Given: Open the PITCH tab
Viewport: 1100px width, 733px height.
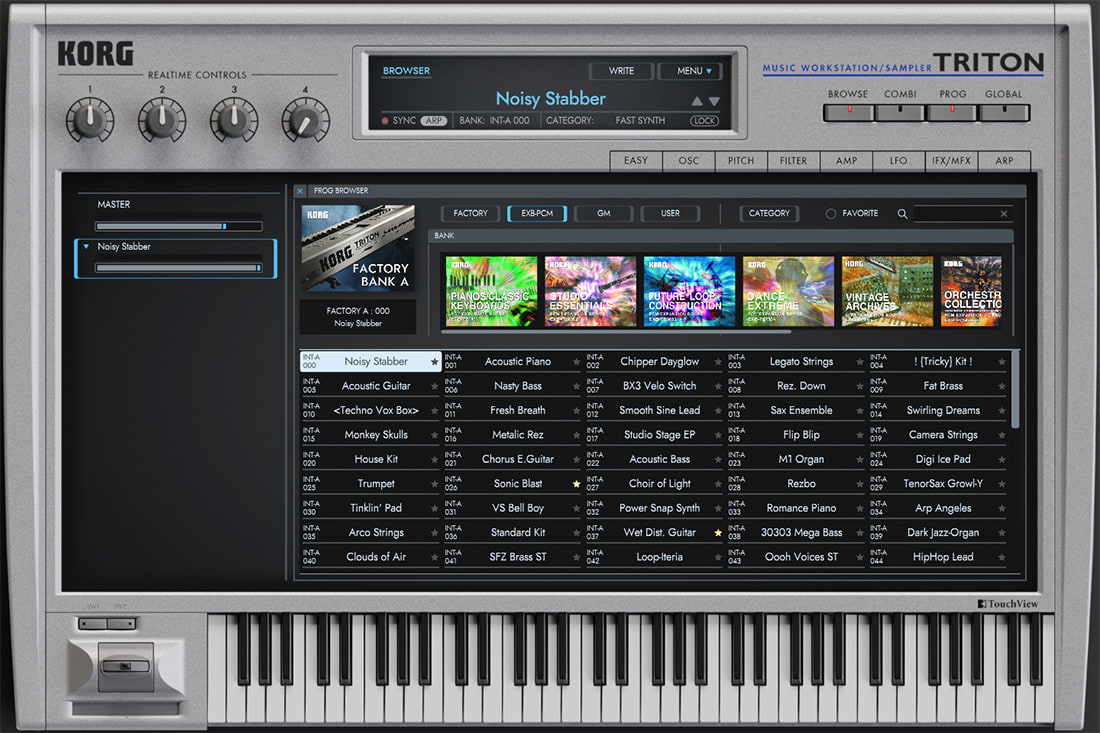Looking at the screenshot, I should click(x=741, y=161).
